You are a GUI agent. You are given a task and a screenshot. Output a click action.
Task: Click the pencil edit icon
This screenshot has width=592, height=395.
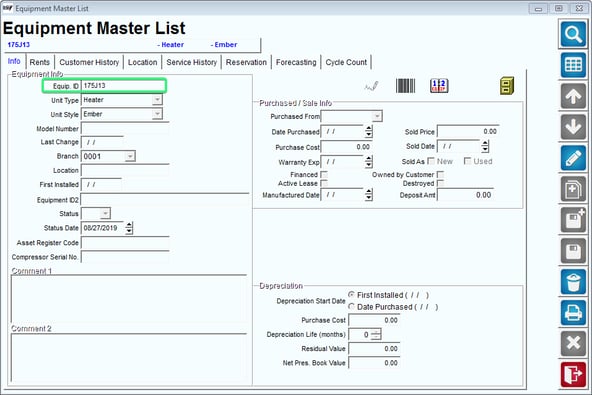coord(573,158)
